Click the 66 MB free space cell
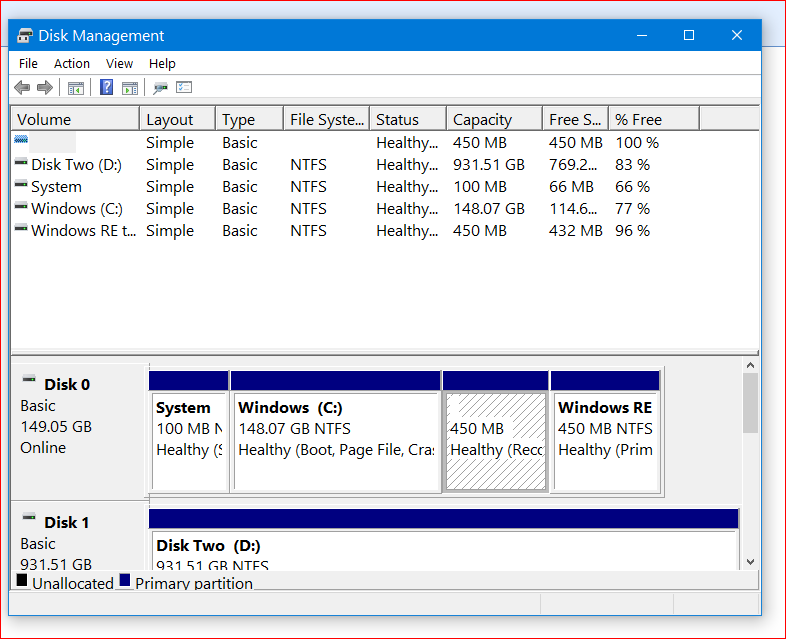The width and height of the screenshot is (786, 639). point(571,187)
